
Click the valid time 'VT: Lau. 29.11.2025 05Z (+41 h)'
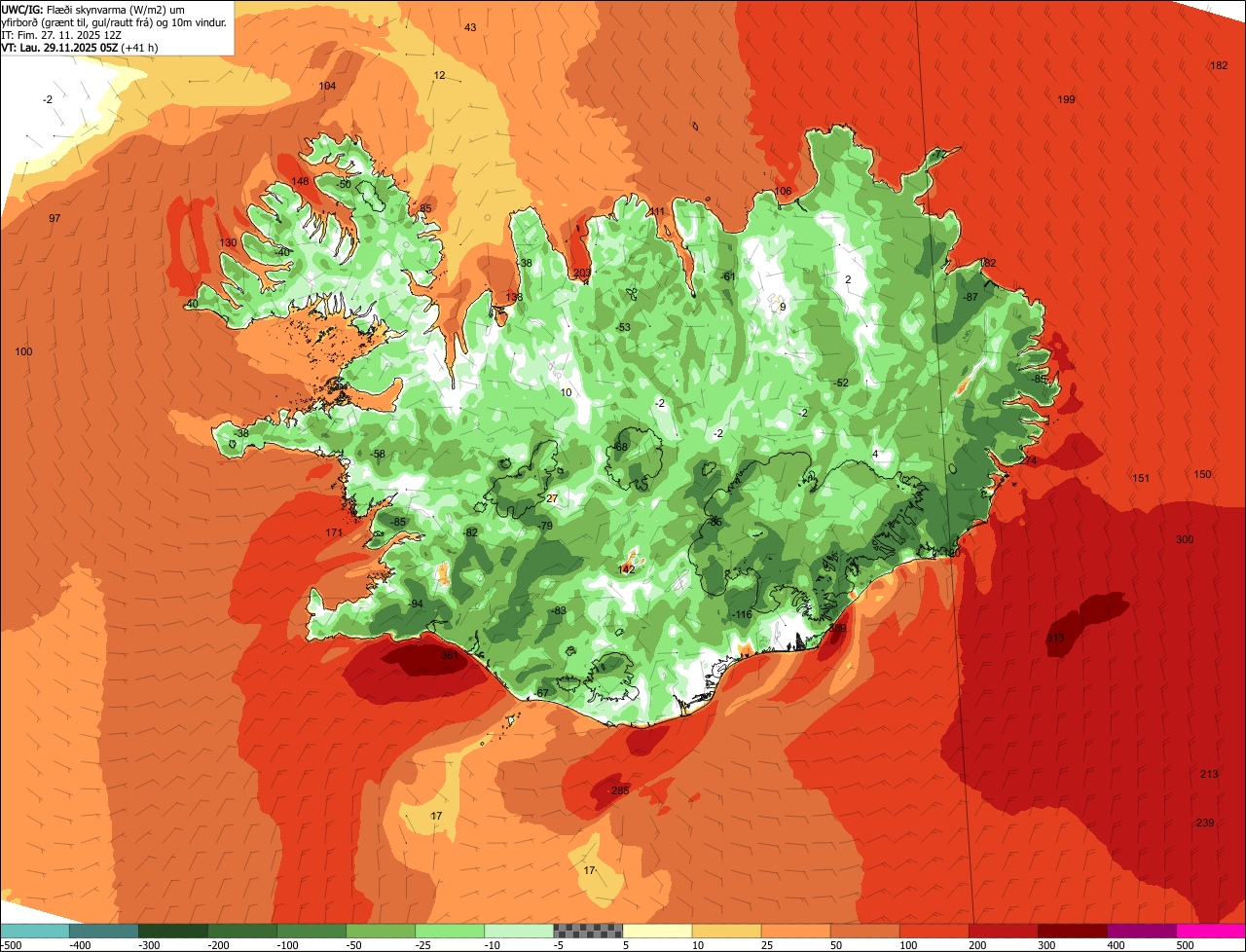point(80,47)
